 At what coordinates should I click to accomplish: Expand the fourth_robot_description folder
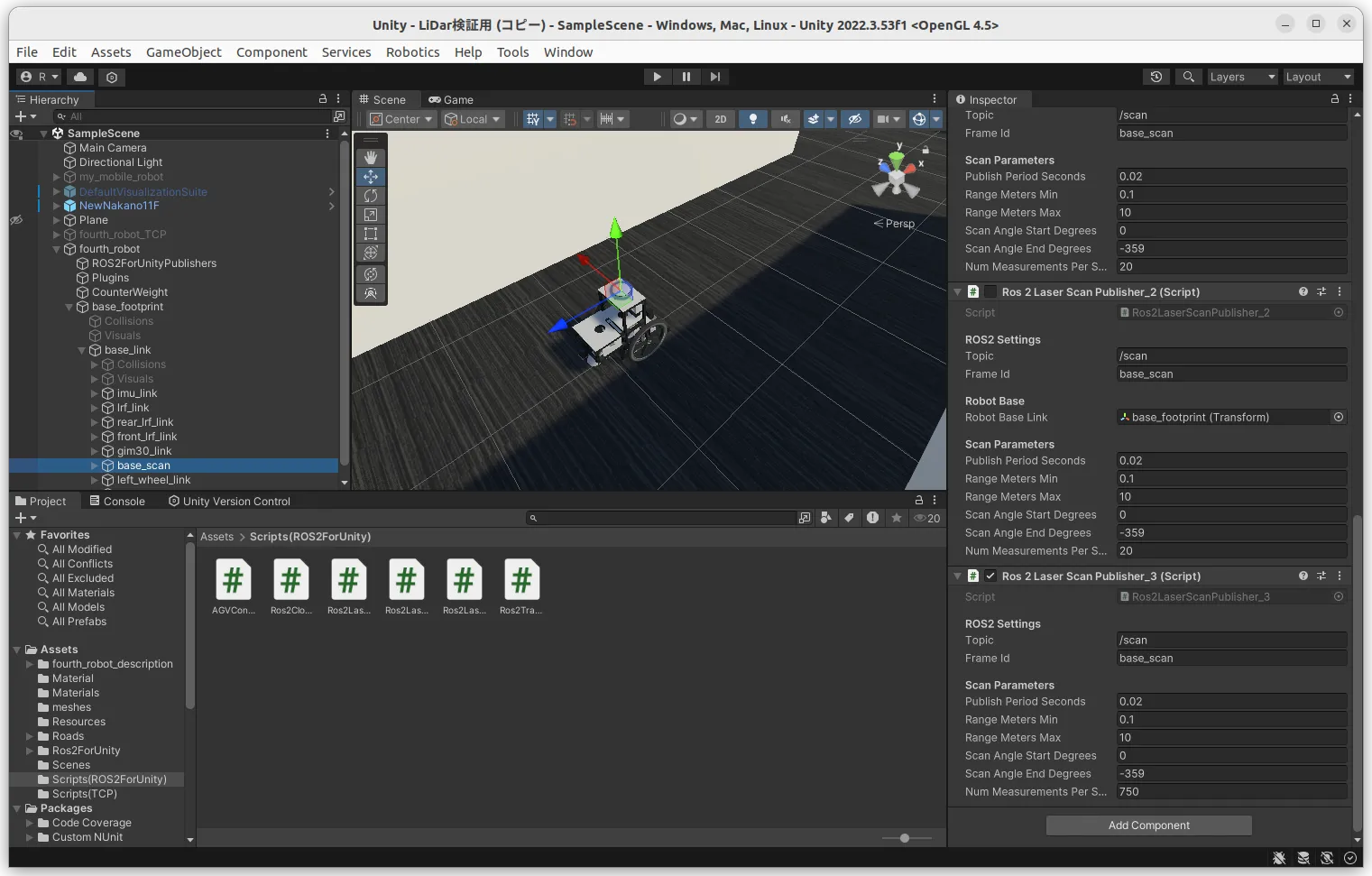30,664
